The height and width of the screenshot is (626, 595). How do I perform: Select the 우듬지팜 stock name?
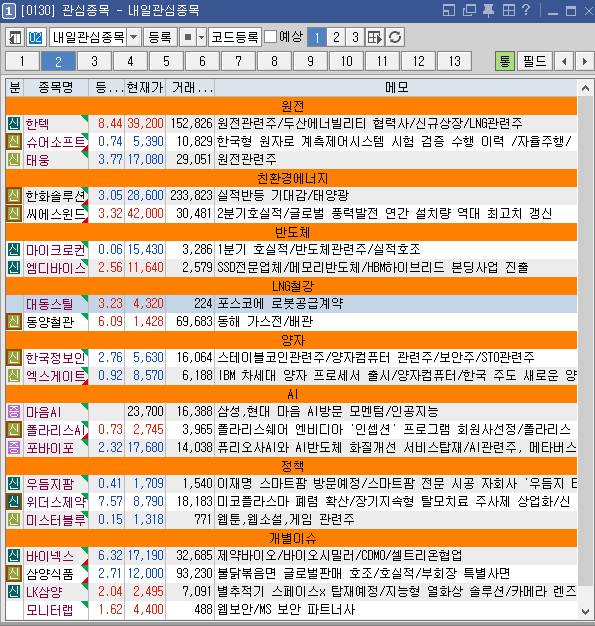(x=50, y=483)
